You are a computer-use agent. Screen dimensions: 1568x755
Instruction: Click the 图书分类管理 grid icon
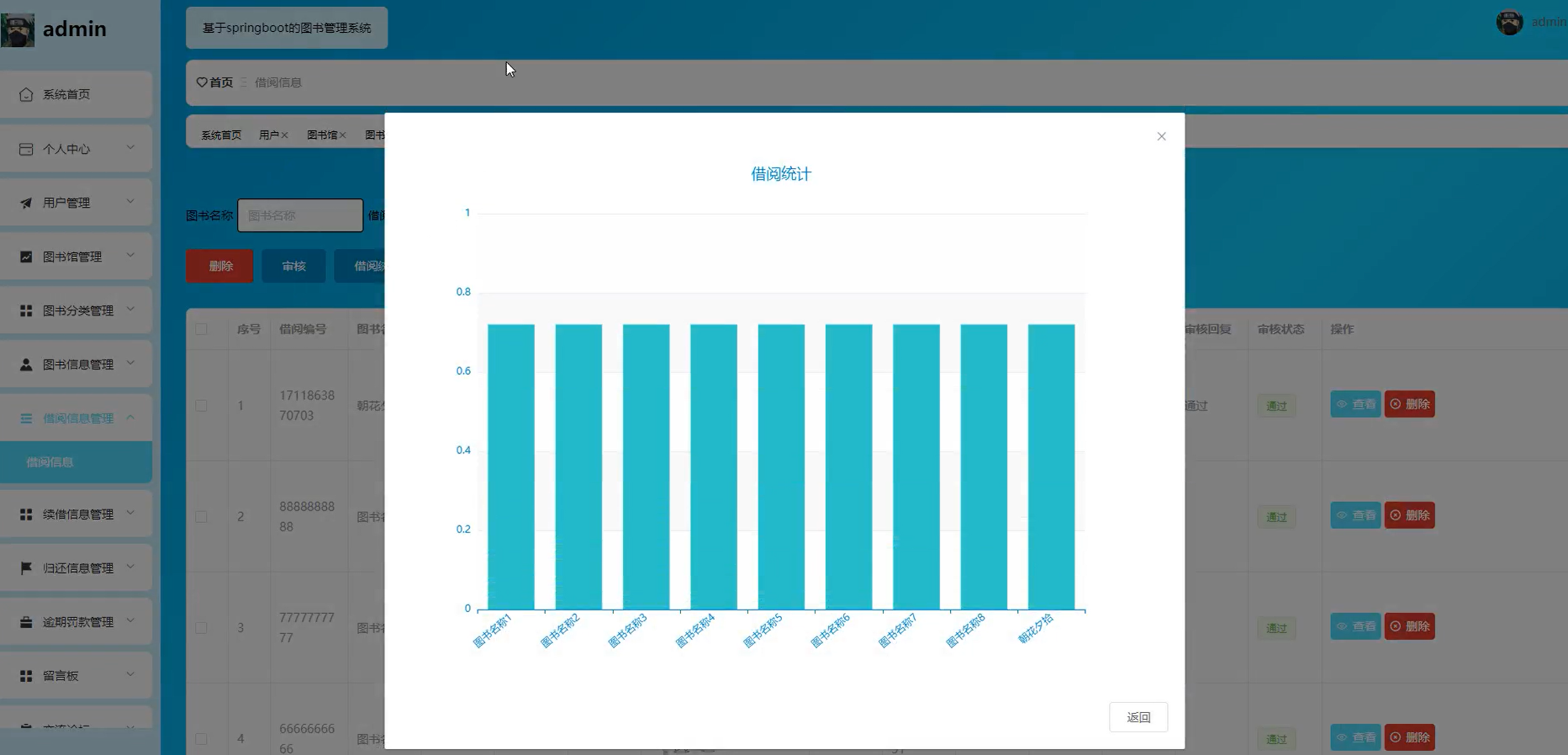coord(26,310)
